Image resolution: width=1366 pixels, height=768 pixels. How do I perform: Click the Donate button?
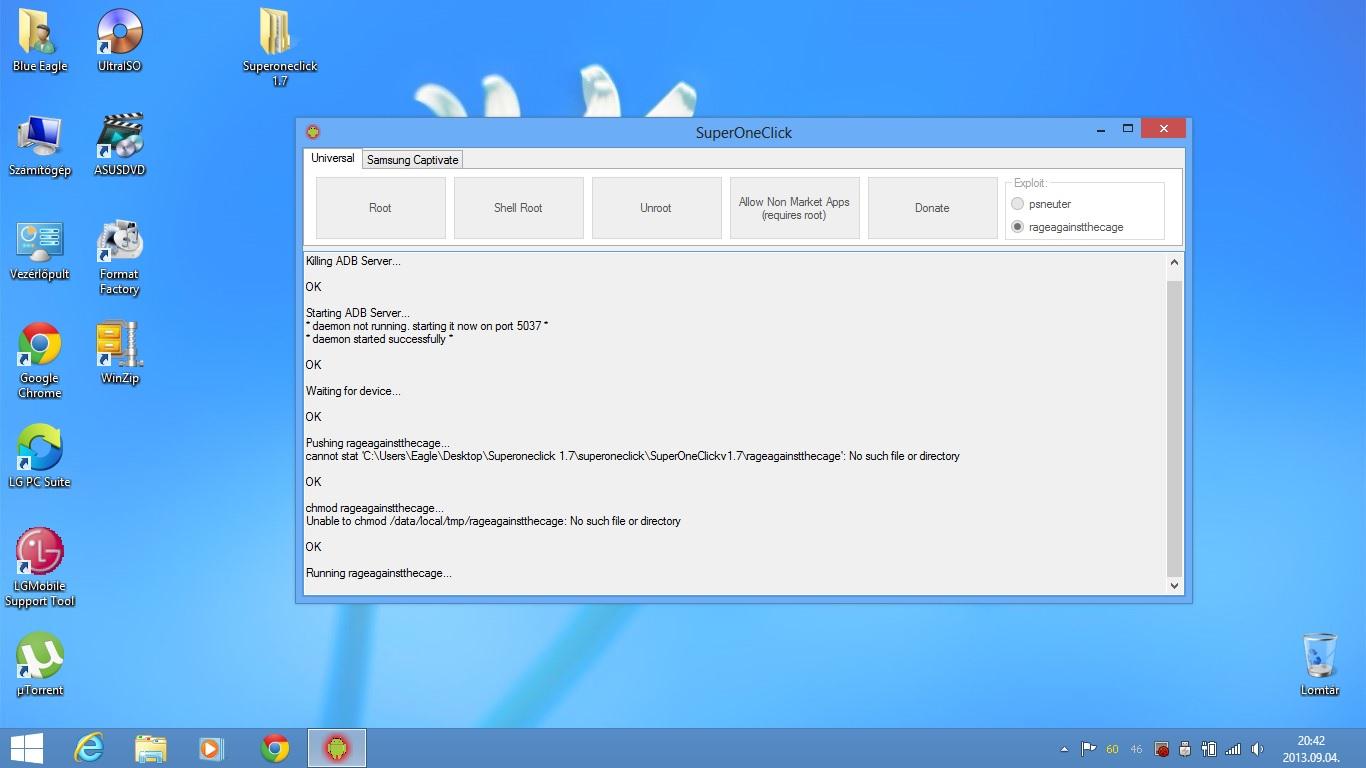click(932, 208)
